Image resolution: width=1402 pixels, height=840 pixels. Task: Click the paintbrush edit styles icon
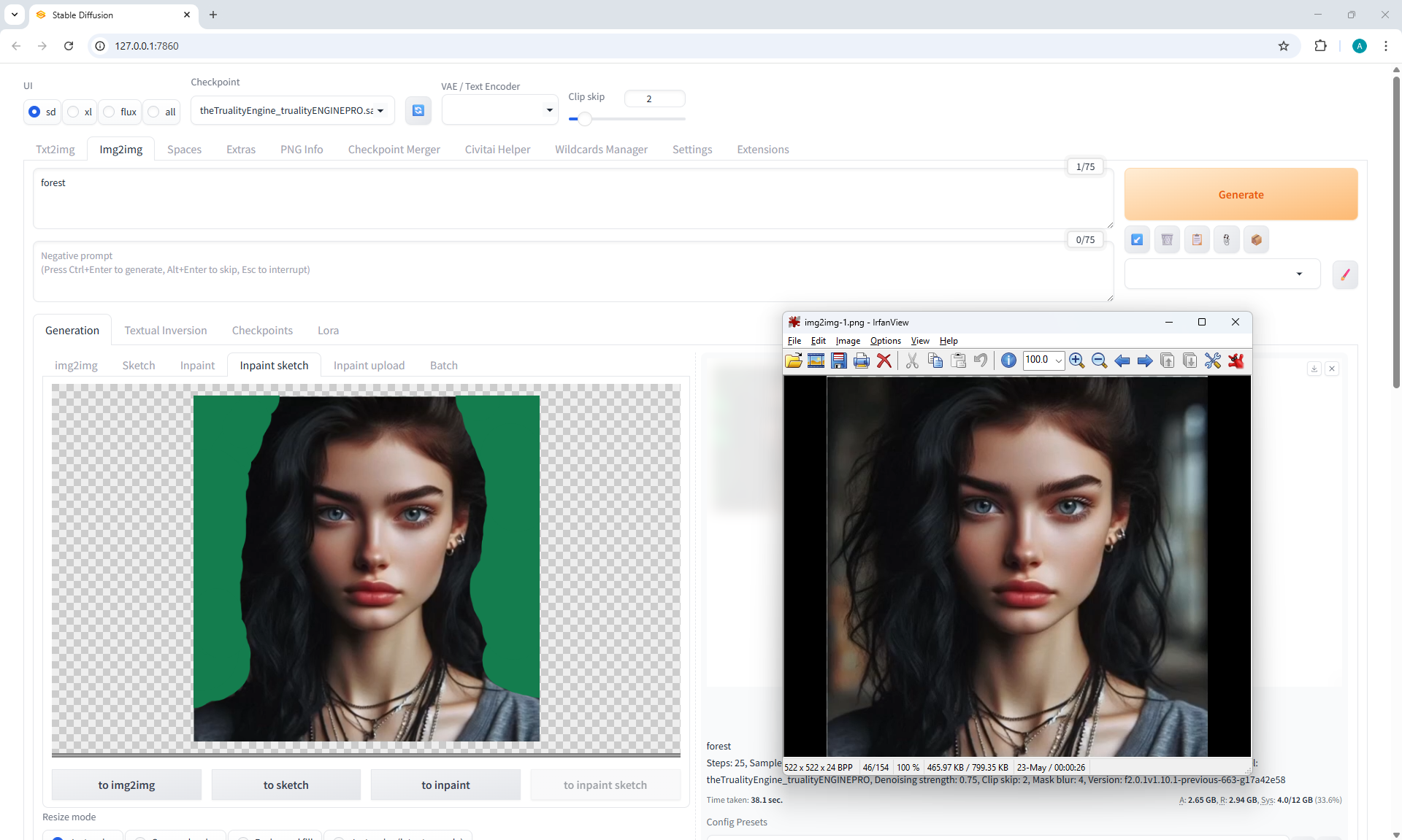1345,274
